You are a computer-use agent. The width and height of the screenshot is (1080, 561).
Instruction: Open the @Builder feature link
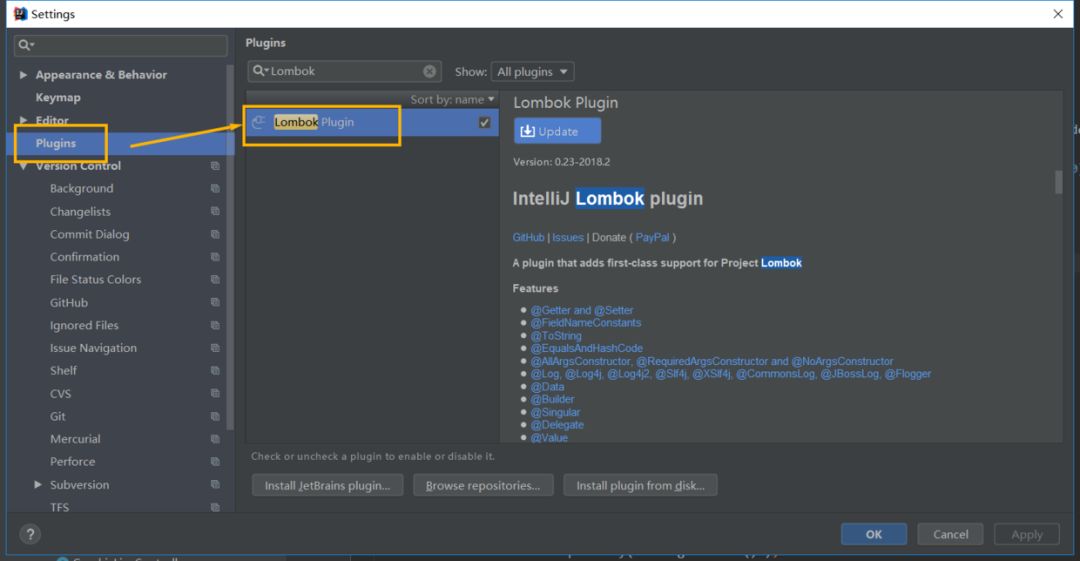pyautogui.click(x=552, y=399)
